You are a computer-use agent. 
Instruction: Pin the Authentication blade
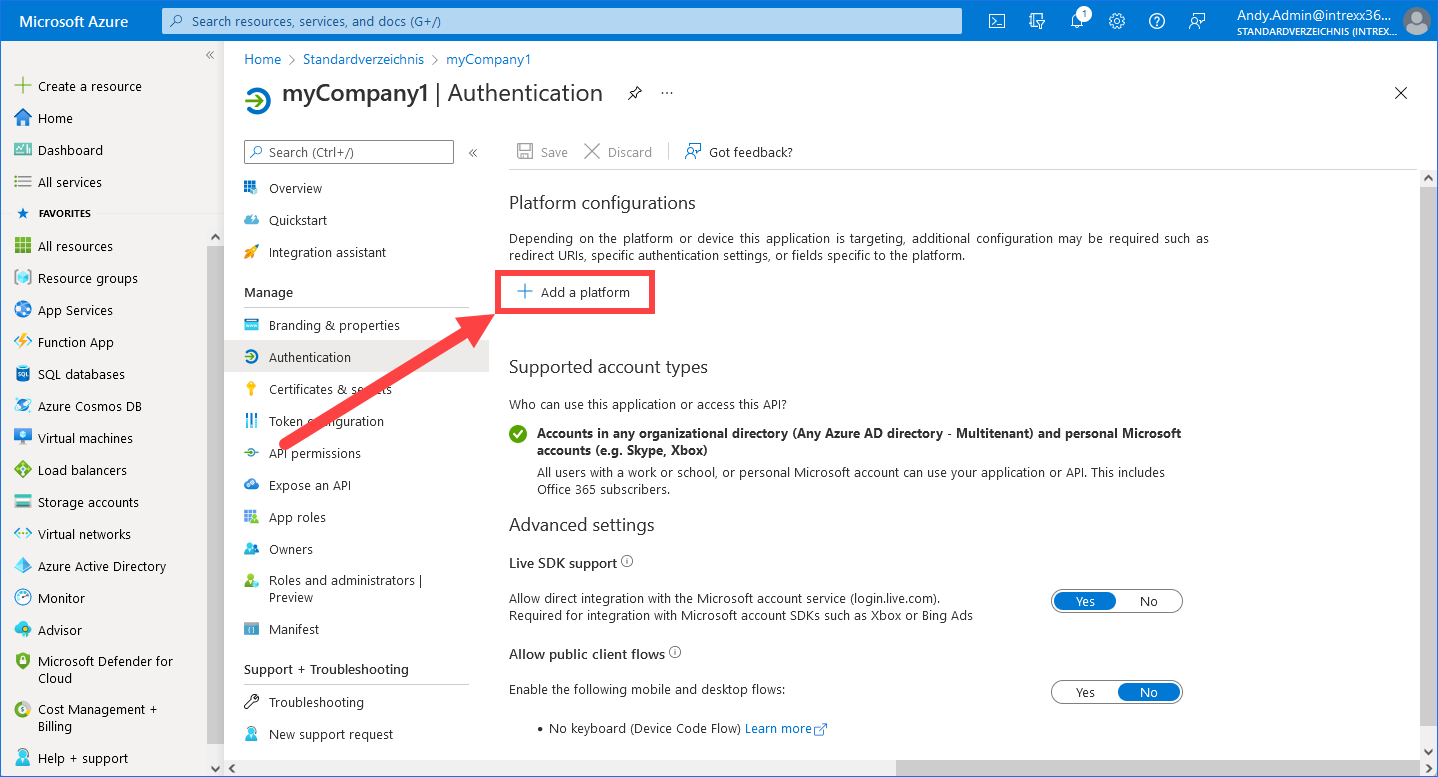click(x=634, y=93)
